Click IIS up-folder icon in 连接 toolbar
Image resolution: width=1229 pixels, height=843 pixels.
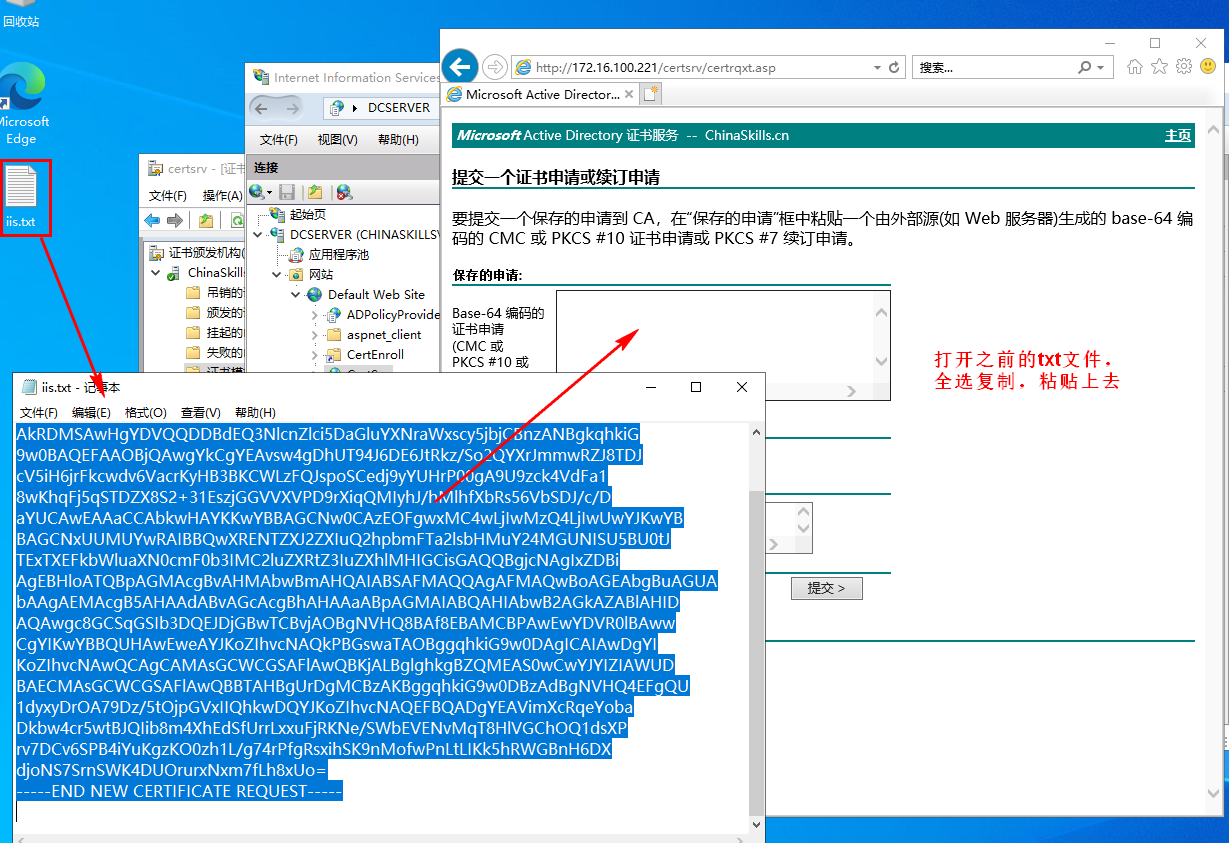[315, 191]
